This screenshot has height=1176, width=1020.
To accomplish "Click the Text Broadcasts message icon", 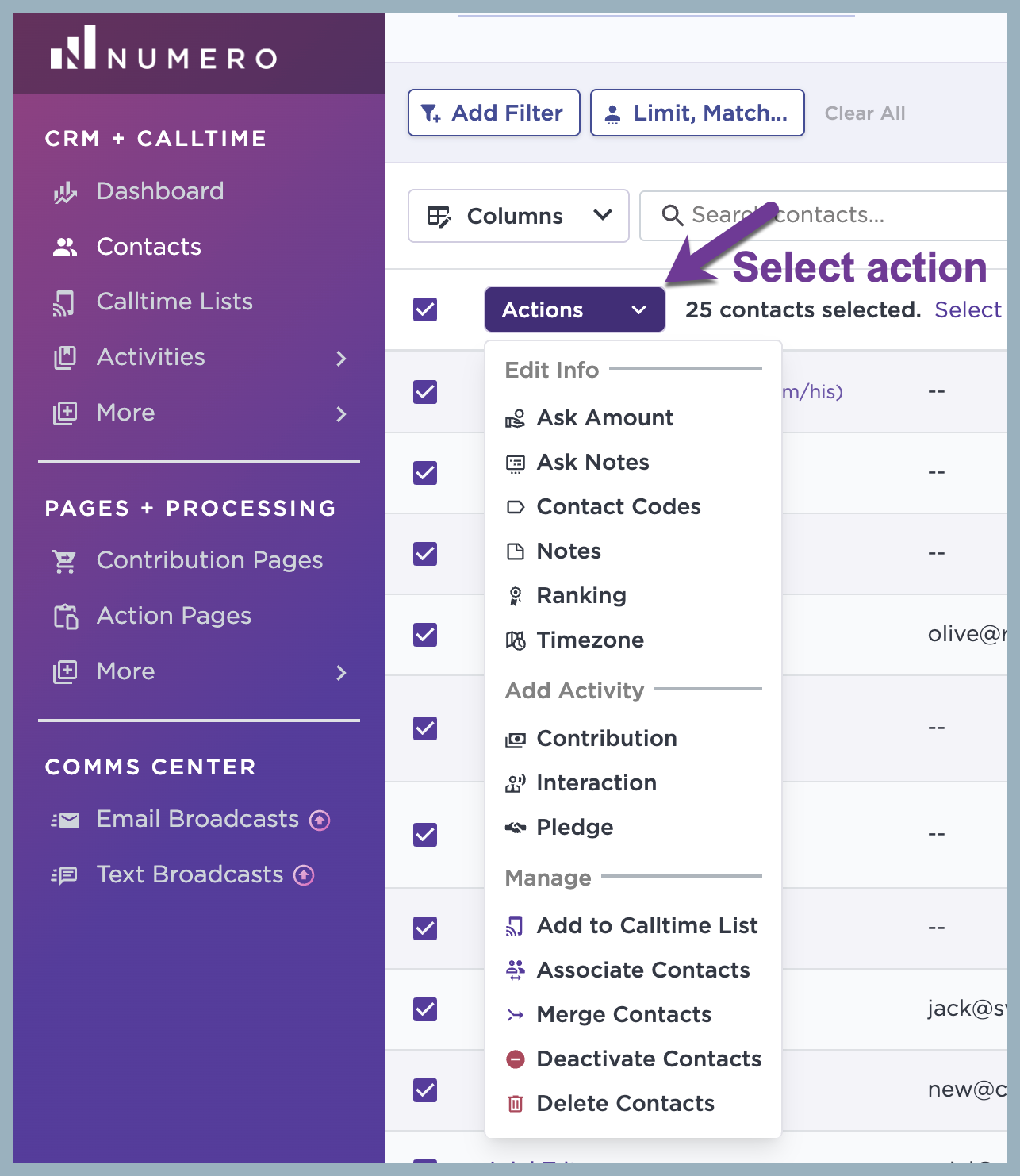I will coord(65,875).
